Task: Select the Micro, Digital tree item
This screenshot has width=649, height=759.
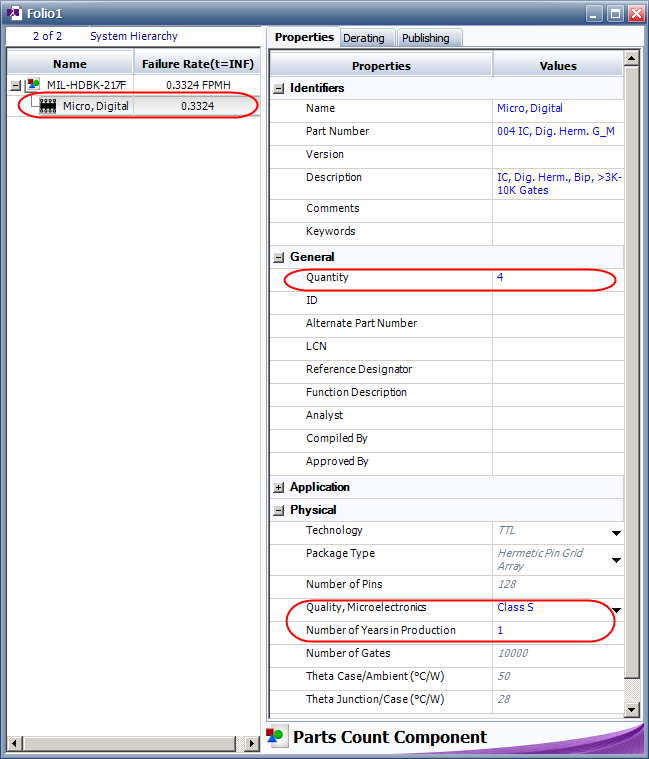Action: tap(95, 106)
